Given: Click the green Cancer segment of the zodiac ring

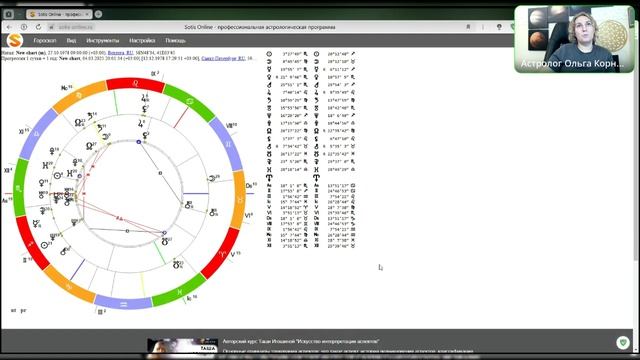Looking at the screenshot, I should [x=189, y=101].
